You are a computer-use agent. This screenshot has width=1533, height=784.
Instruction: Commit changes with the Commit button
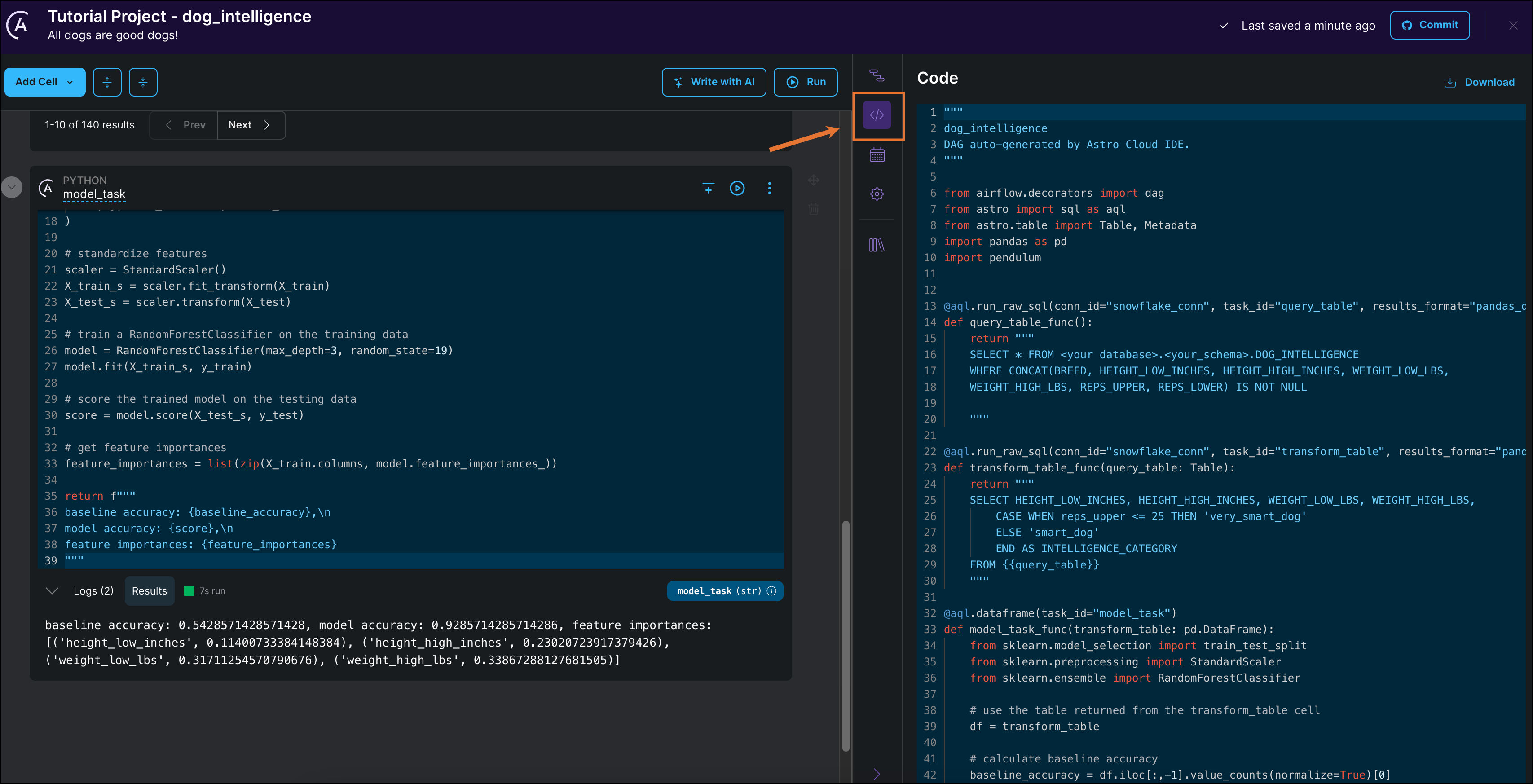click(1430, 25)
